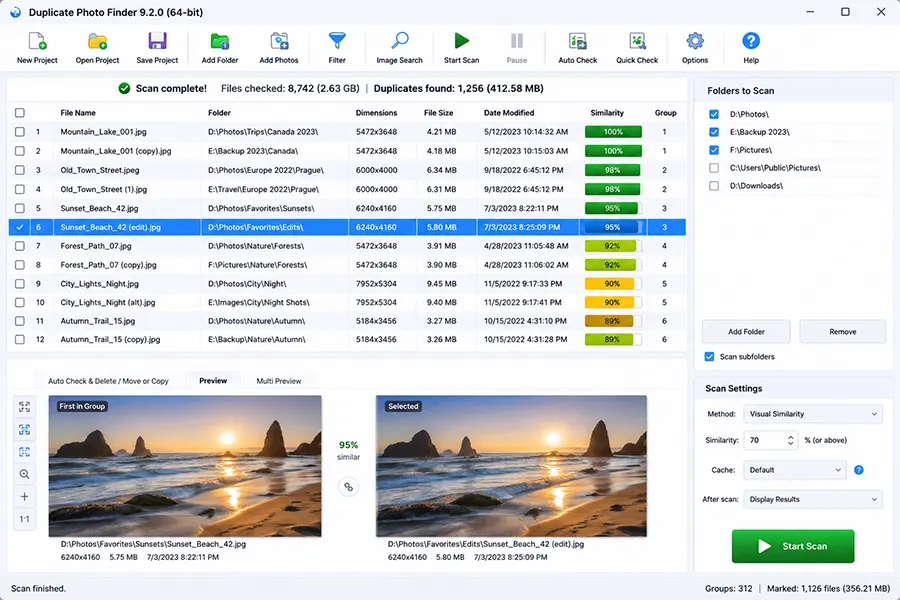The height and width of the screenshot is (600, 900).
Task: Click the Add Photos toolbar icon
Action: 279,41
